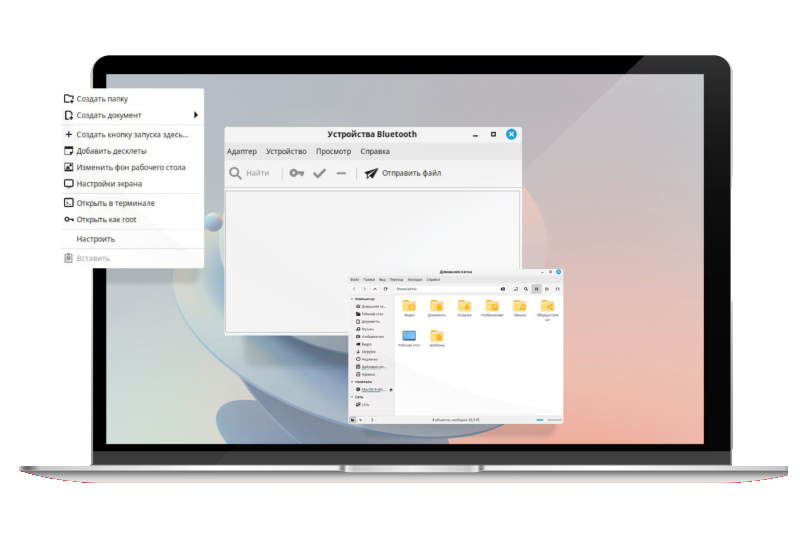Eject the mounted media drive in sidebar

click(x=391, y=390)
